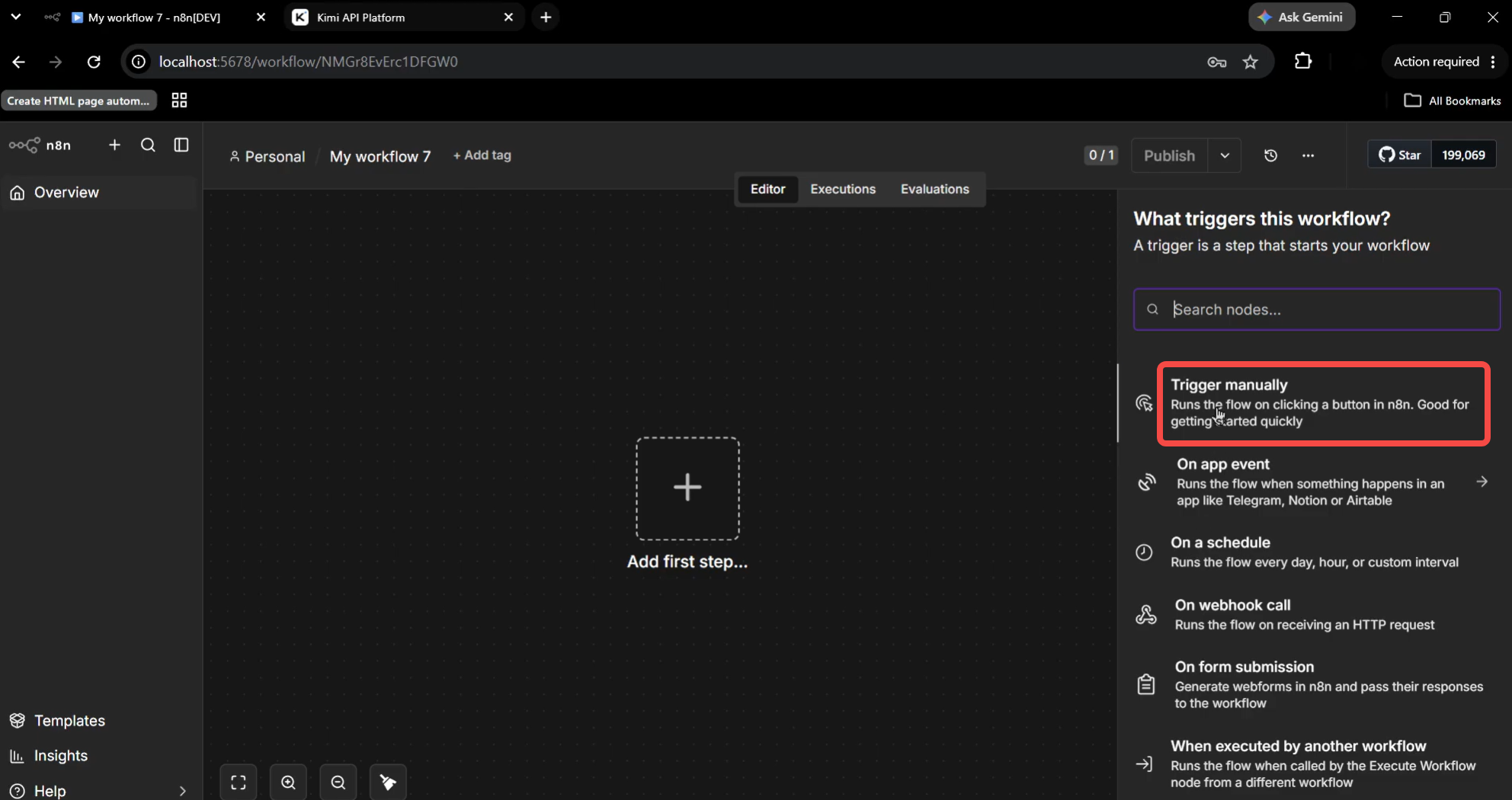Collapse the sidebar with panel toggle icon

click(x=181, y=145)
